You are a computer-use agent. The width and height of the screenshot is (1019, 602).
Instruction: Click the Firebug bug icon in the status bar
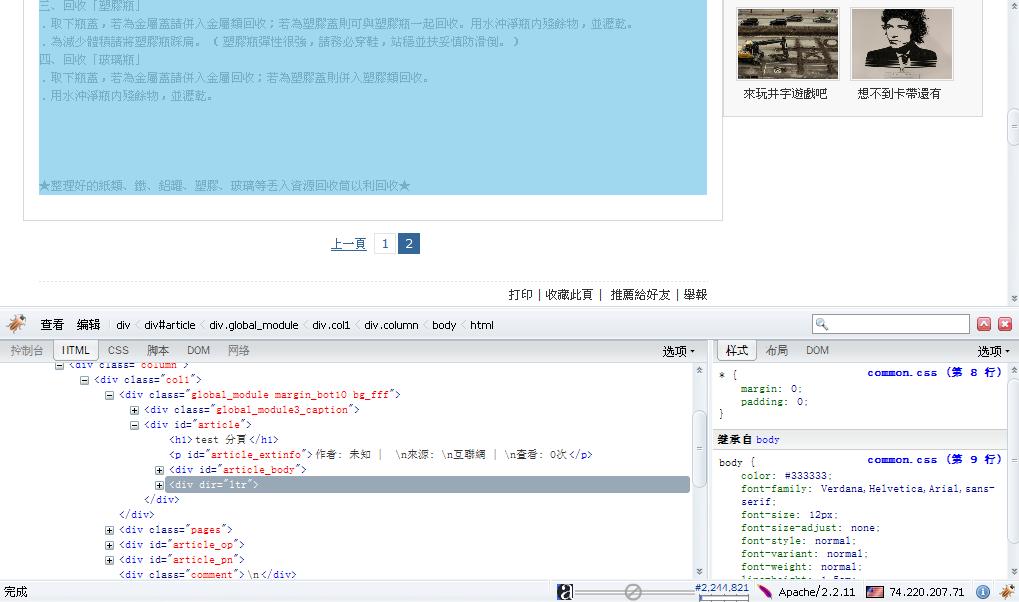coord(1007,592)
